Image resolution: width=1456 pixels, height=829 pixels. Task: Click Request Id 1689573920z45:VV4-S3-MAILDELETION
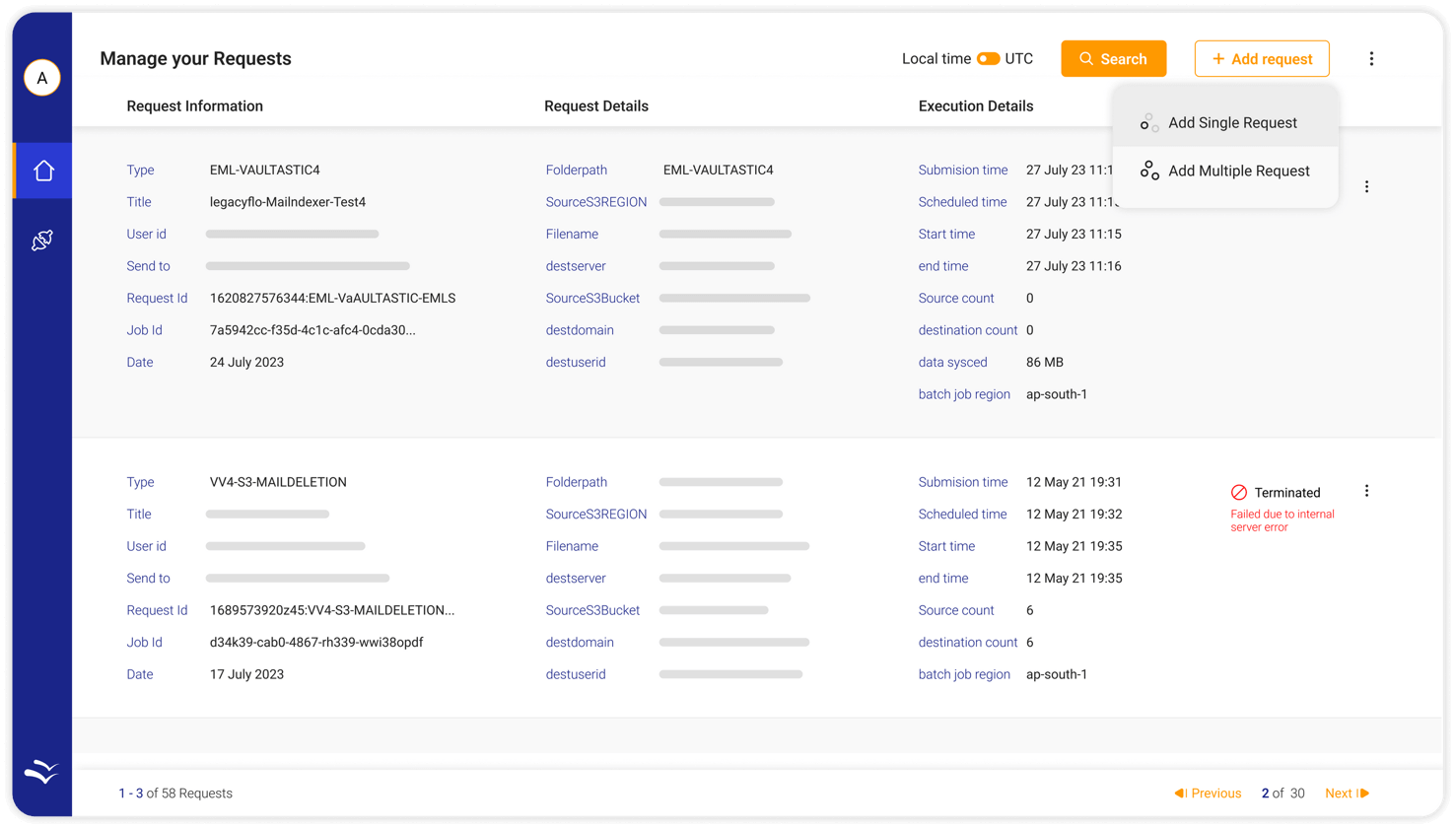point(331,610)
